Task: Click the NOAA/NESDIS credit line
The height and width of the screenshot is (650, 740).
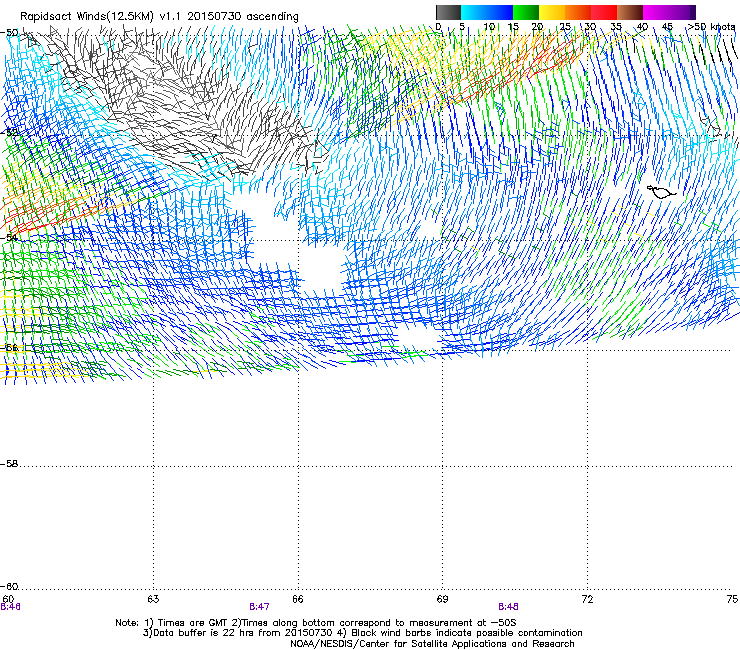Action: coord(432,644)
